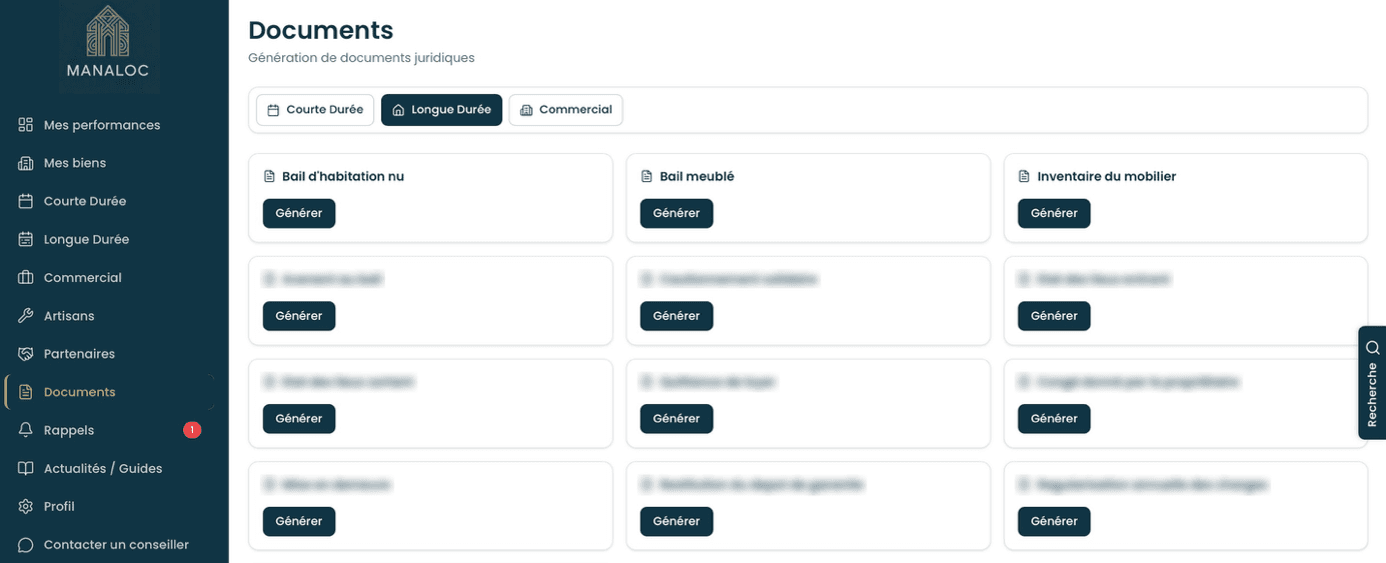Click the red Rappels notification badge
Image resolution: width=1386 pixels, height=563 pixels.
(192, 430)
